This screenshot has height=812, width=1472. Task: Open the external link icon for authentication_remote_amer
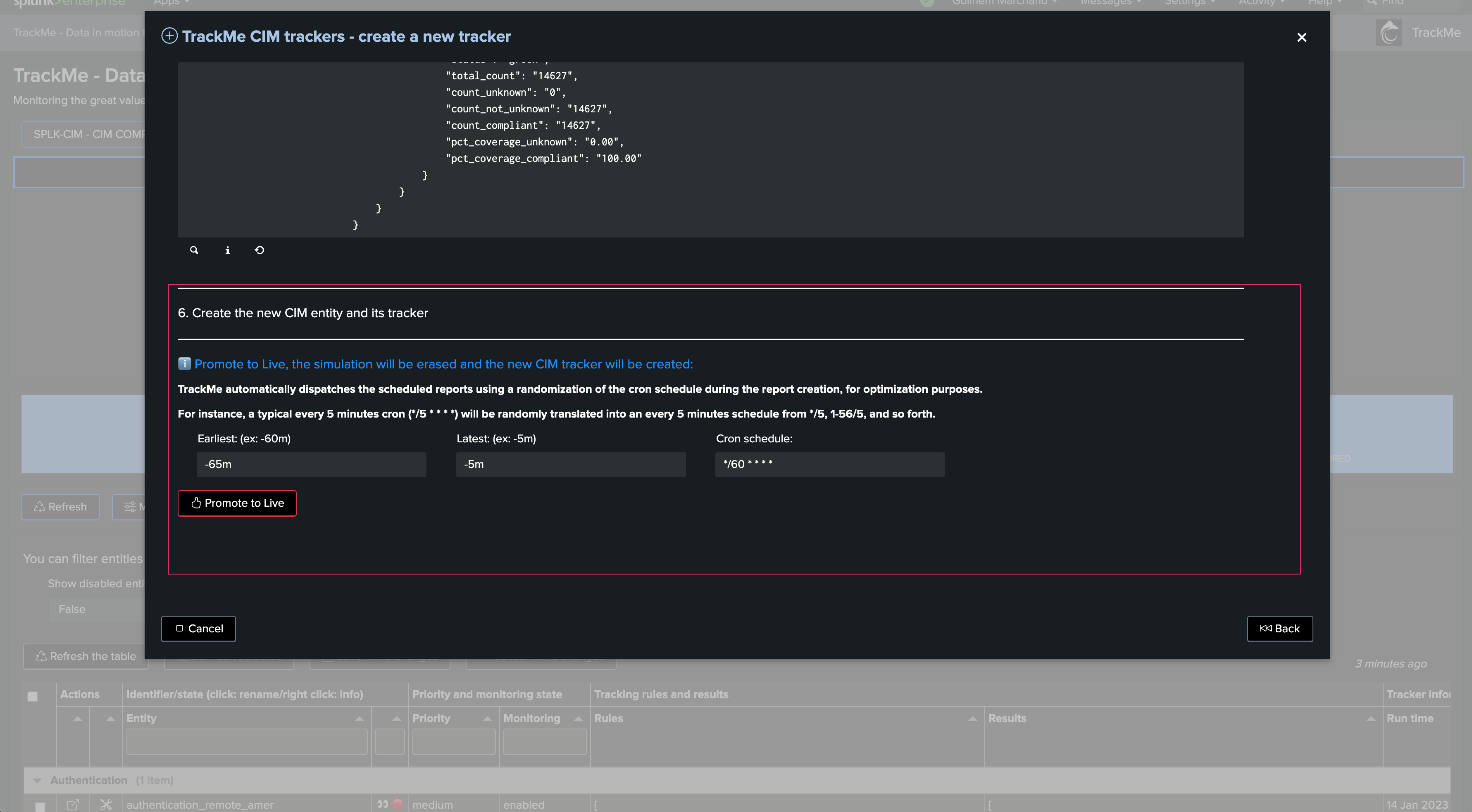[73, 805]
